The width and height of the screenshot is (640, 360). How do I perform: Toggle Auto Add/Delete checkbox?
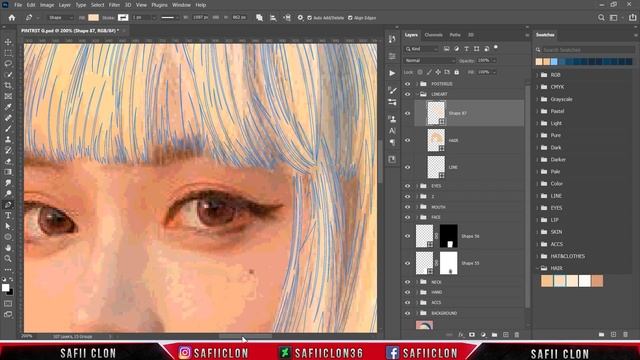(x=309, y=18)
